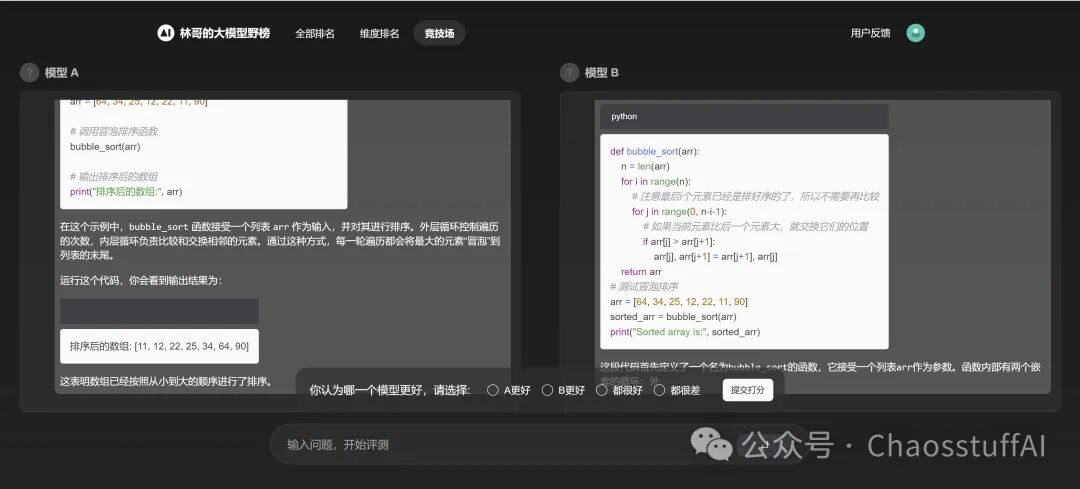Click Model B's arr = [64, 34, 25, 12, 22, 11, 90] line
The height and width of the screenshot is (489, 1080).
pos(678,302)
